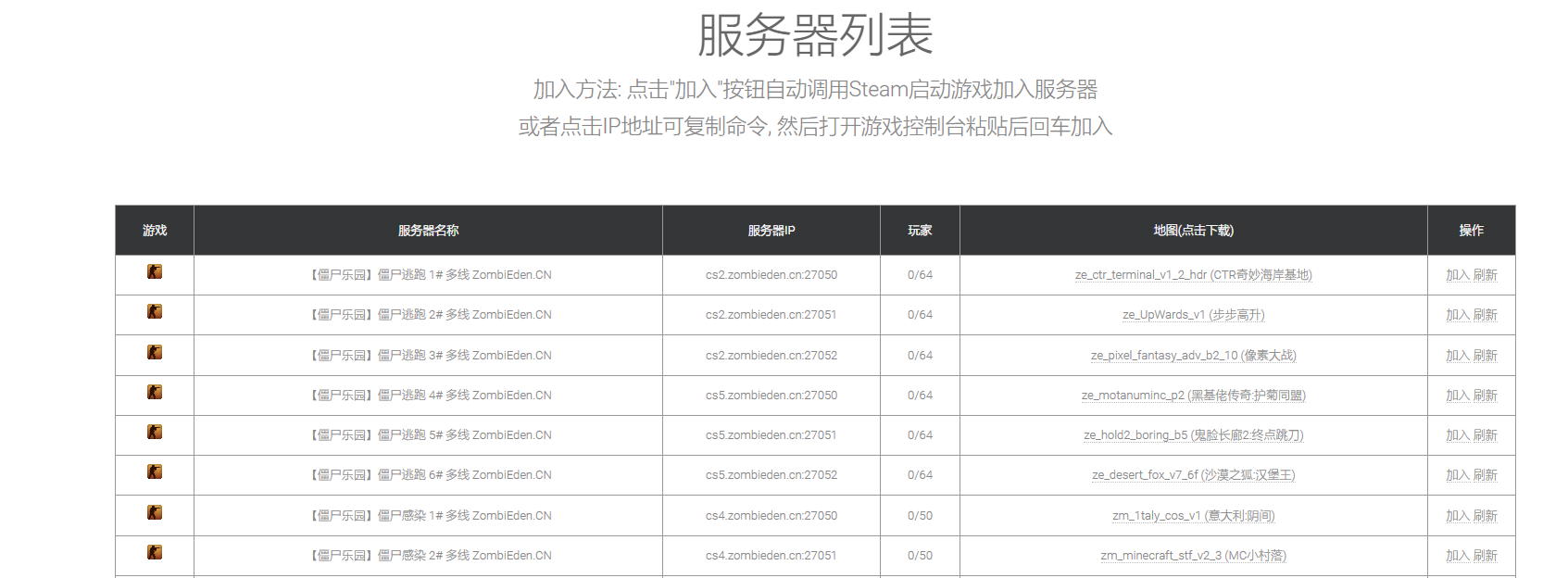Join the 僵尸逃跑 6# server via 加入
The width and height of the screenshot is (1568, 578).
tap(1458, 475)
